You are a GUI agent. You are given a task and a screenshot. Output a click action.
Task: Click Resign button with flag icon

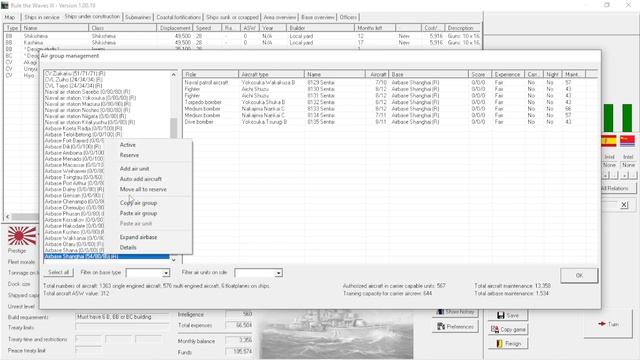click(x=508, y=344)
